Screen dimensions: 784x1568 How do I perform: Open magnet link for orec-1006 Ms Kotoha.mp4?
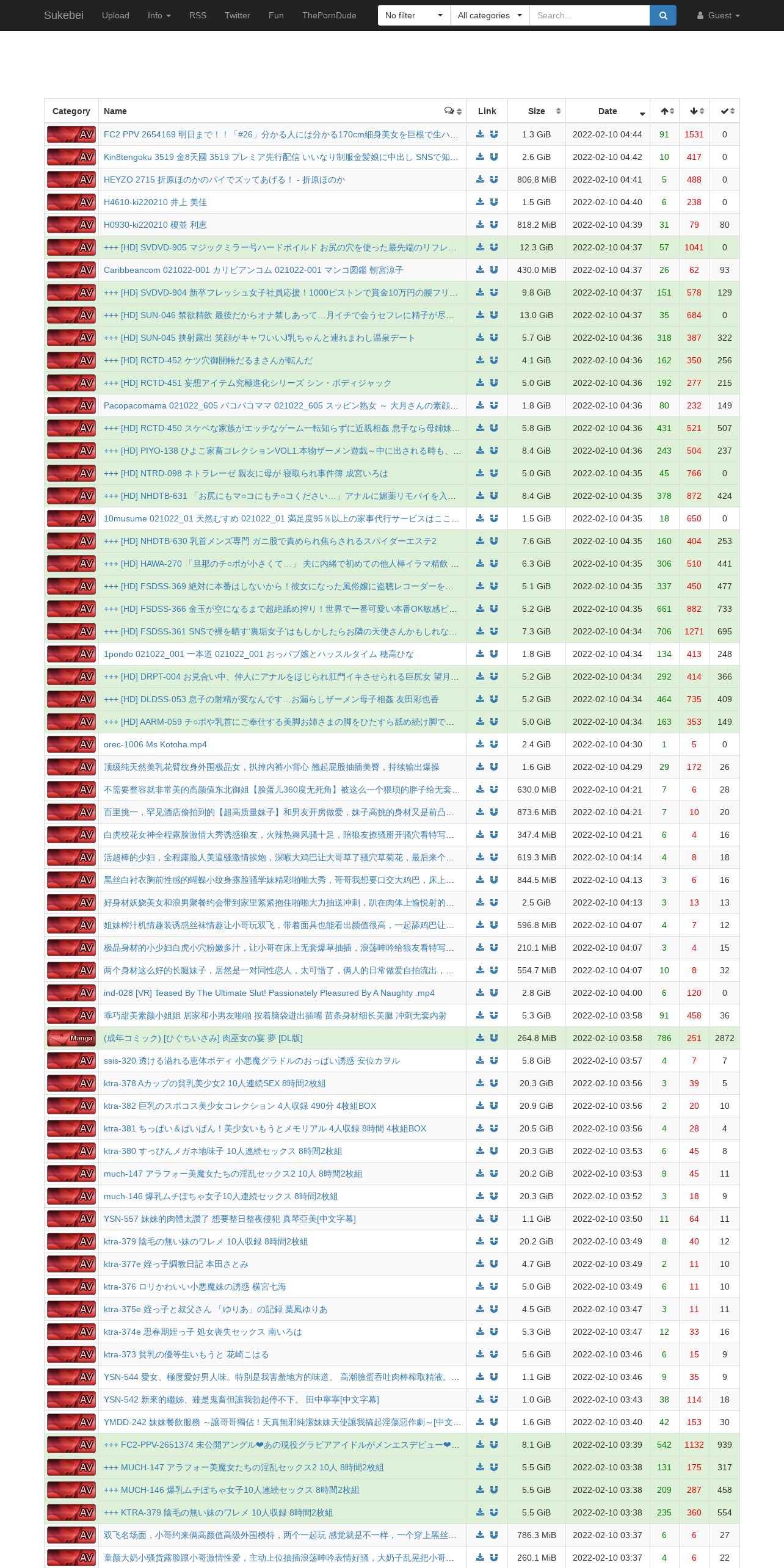tap(494, 744)
